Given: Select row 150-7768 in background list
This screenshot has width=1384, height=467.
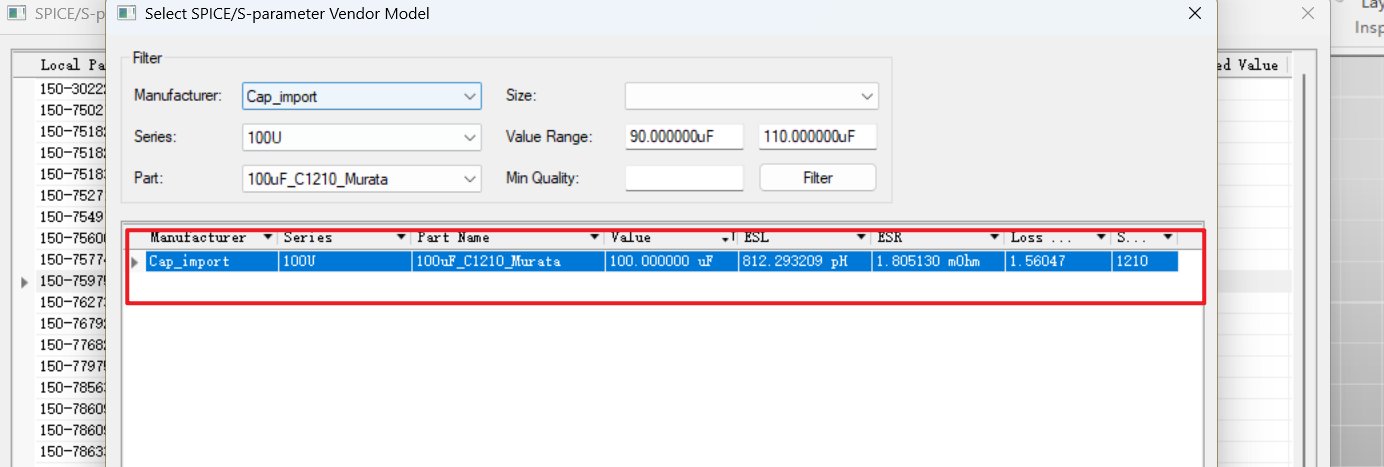Looking at the screenshot, I should coord(70,345).
